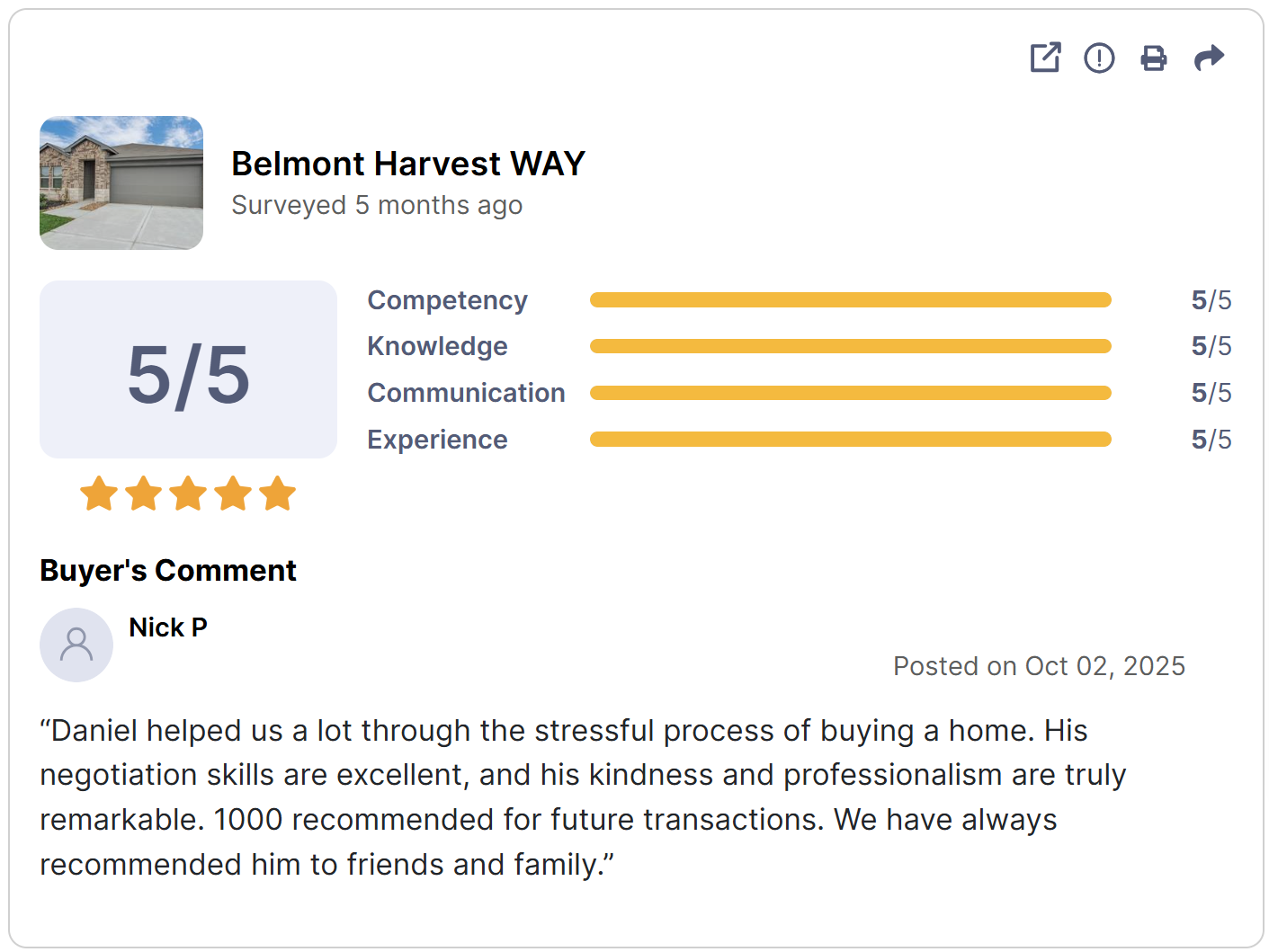Click the Buyer's Comment heading

point(168,571)
